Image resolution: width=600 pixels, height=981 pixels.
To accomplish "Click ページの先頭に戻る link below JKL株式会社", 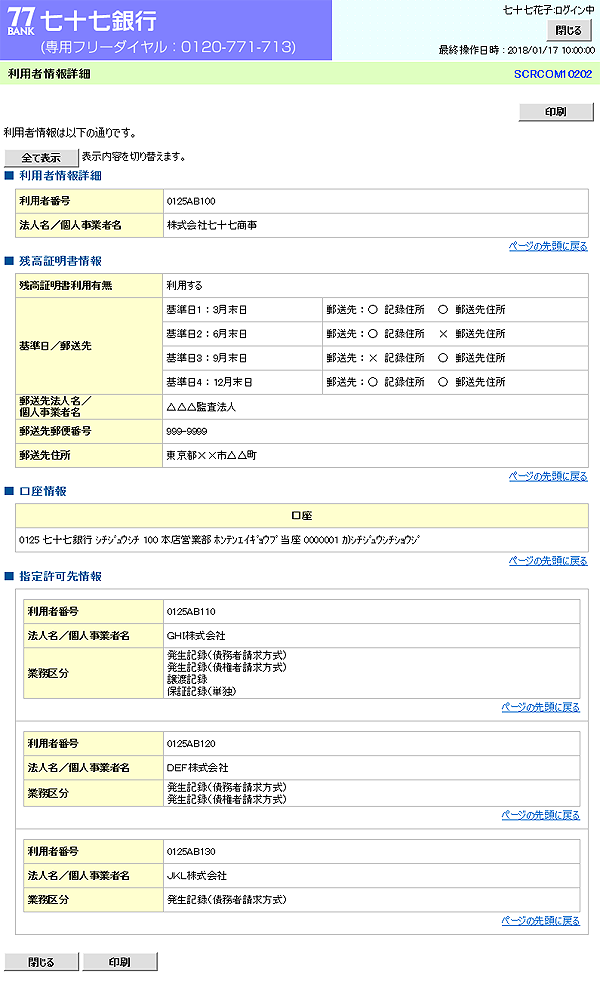I will tap(541, 920).
